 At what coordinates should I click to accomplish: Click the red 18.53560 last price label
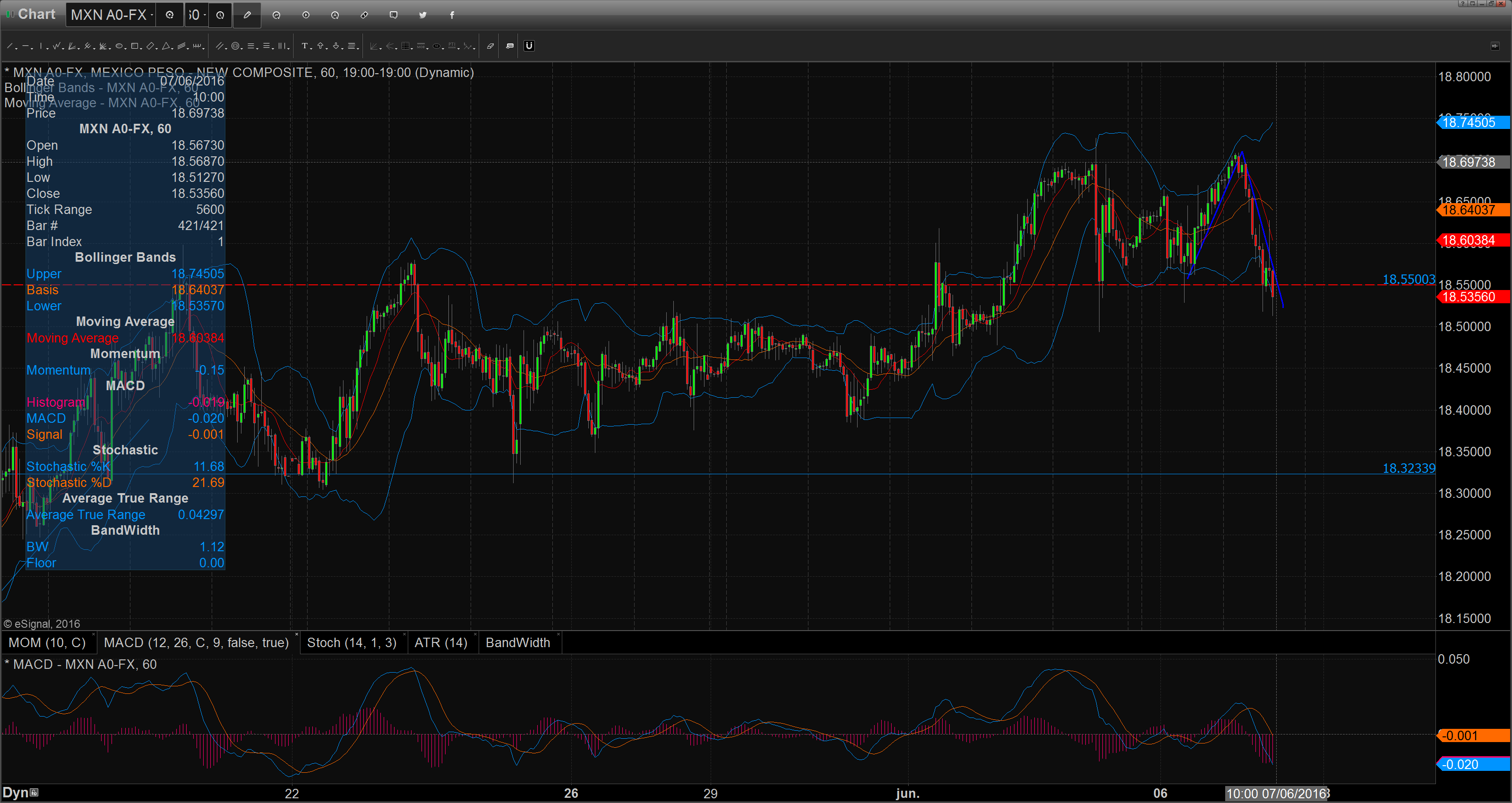click(1473, 297)
